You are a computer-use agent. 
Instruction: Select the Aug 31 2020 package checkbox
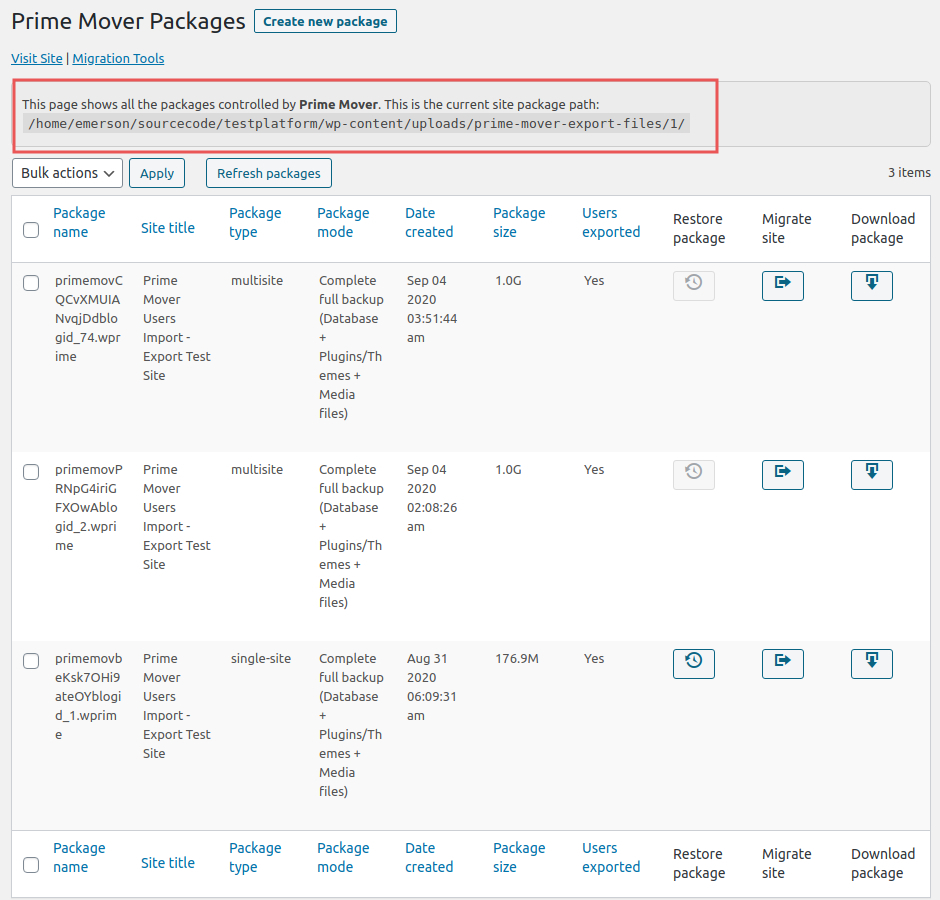point(31,661)
